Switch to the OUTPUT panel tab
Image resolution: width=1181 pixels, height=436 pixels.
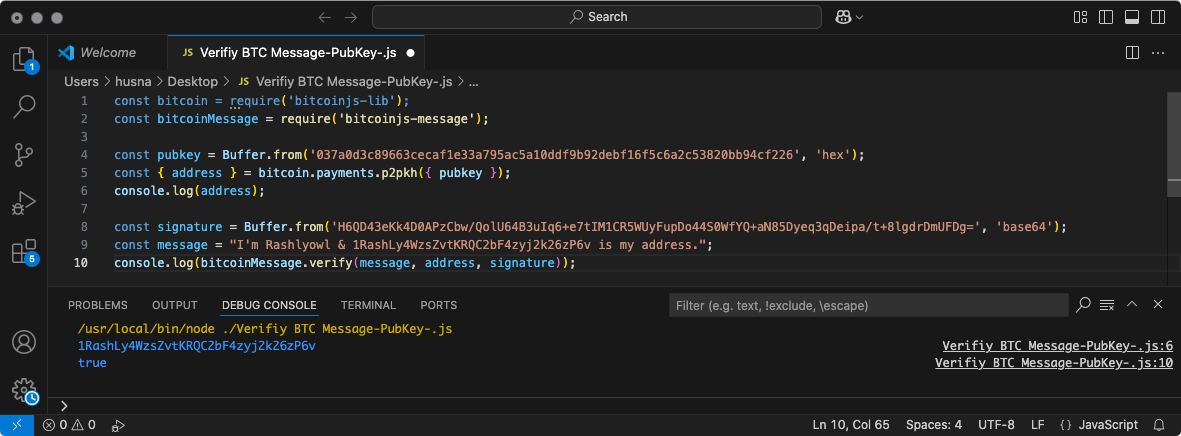coord(175,305)
